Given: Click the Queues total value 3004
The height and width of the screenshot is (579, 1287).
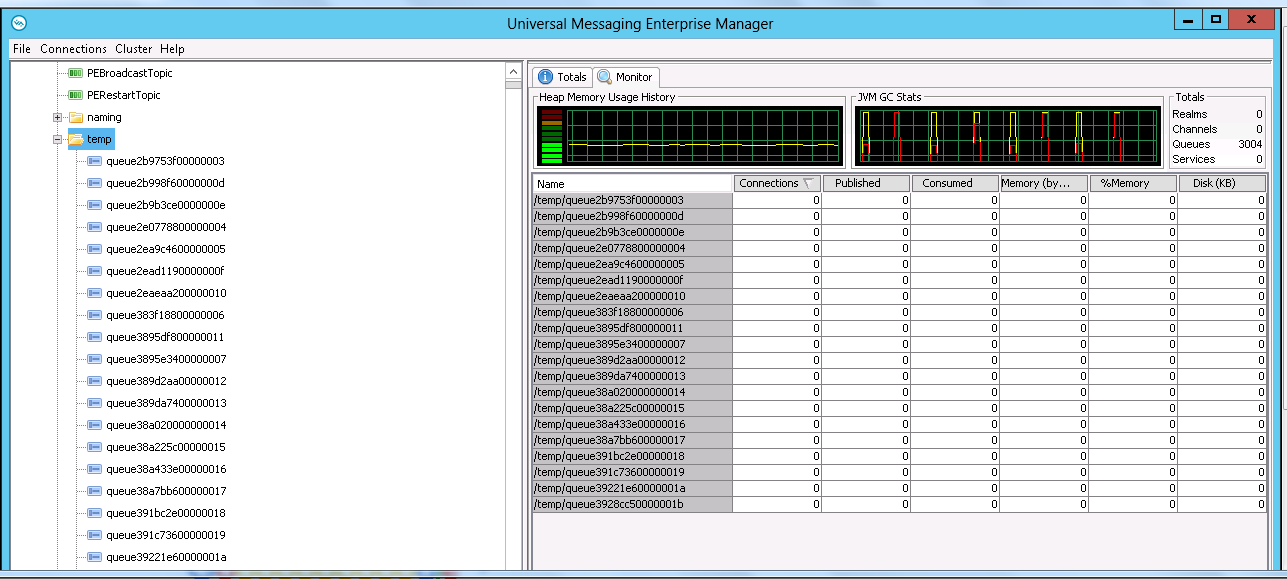Looking at the screenshot, I should point(1250,144).
